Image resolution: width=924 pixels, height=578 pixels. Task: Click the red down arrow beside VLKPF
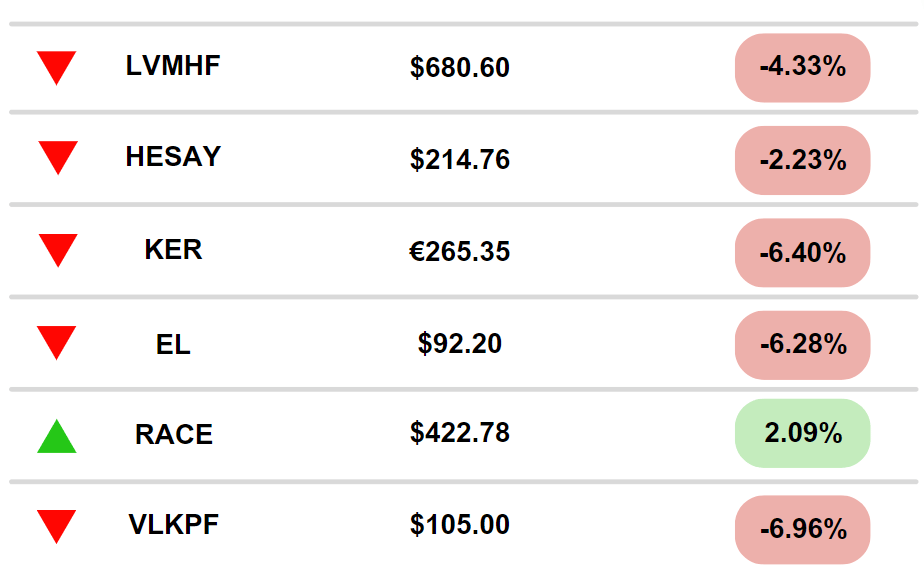coord(57,526)
